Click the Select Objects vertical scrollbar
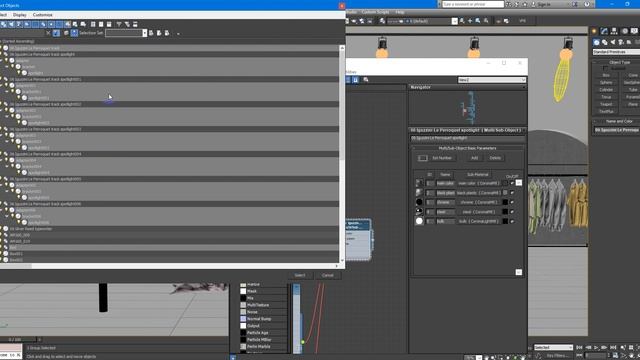 coord(342,153)
